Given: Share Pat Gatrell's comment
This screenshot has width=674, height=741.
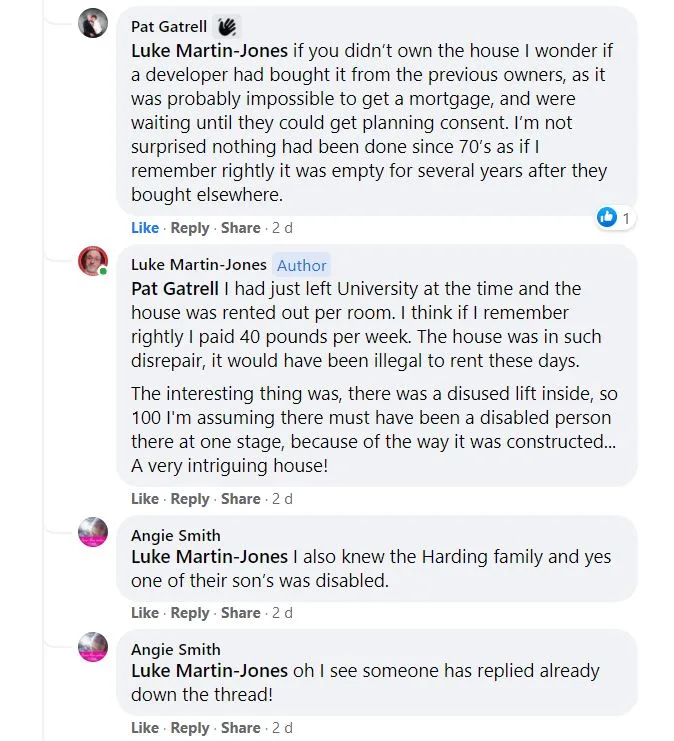Looking at the screenshot, I should pyautogui.click(x=240, y=228).
